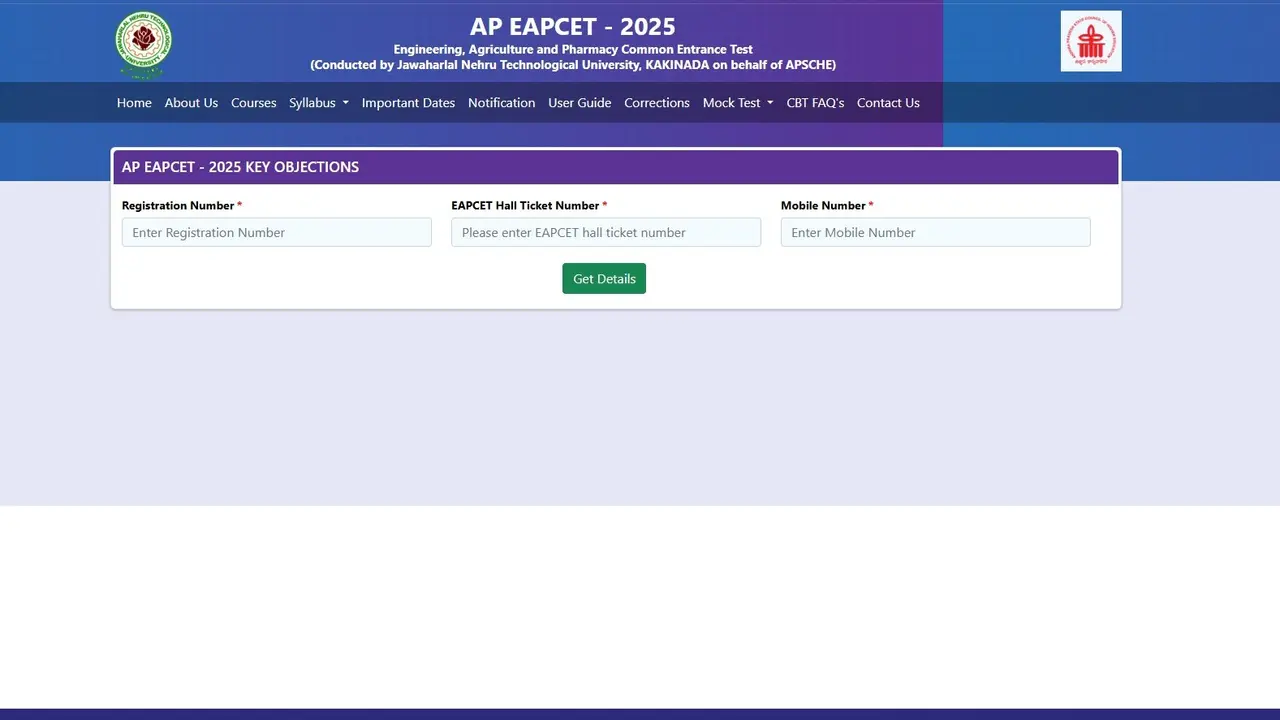
Task: Go to the Corrections page
Action: coord(657,102)
